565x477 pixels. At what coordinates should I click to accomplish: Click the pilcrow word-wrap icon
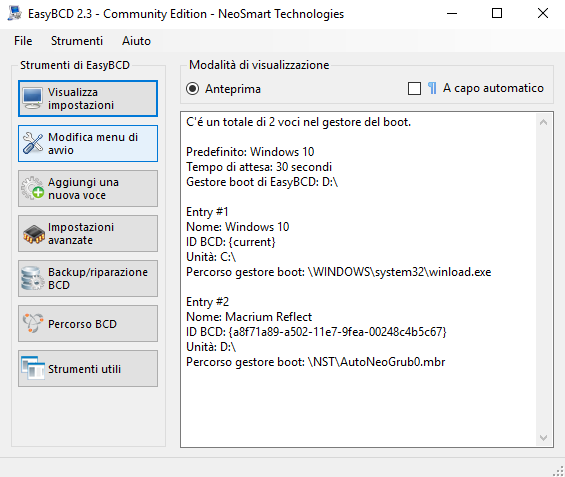coord(432,88)
